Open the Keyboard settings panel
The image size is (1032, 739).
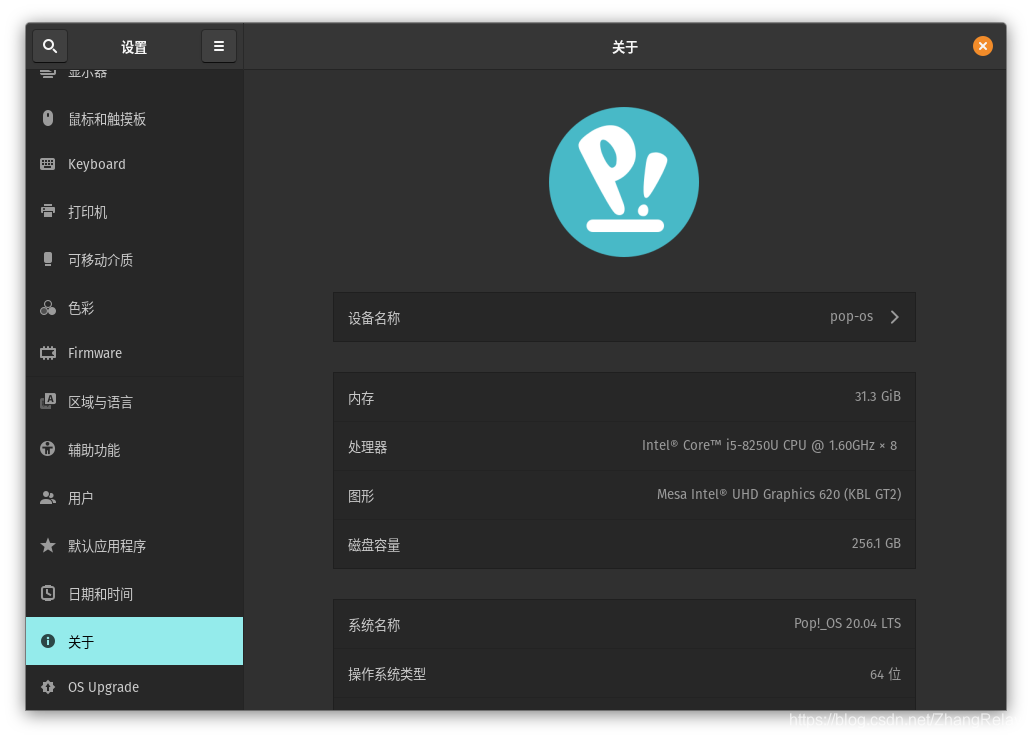[134, 164]
